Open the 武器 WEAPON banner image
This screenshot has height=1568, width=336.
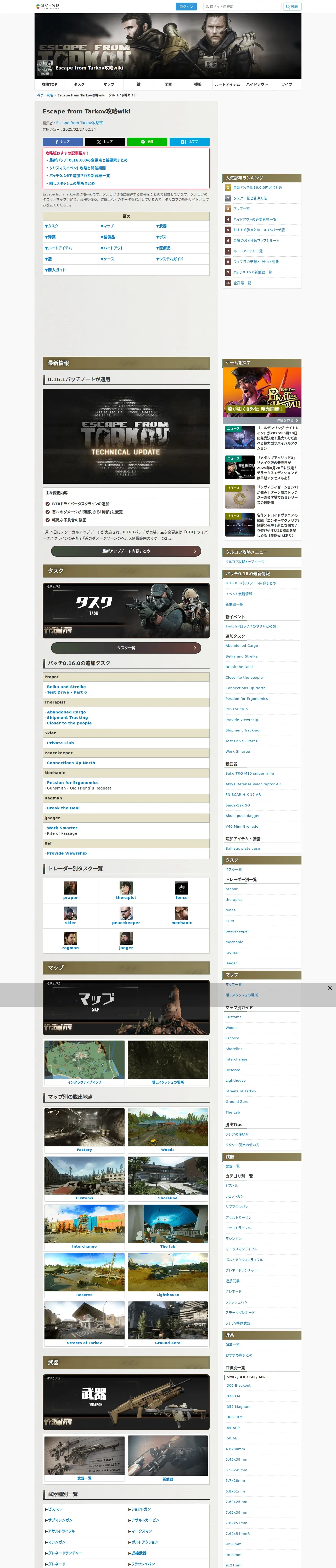click(x=126, y=1402)
